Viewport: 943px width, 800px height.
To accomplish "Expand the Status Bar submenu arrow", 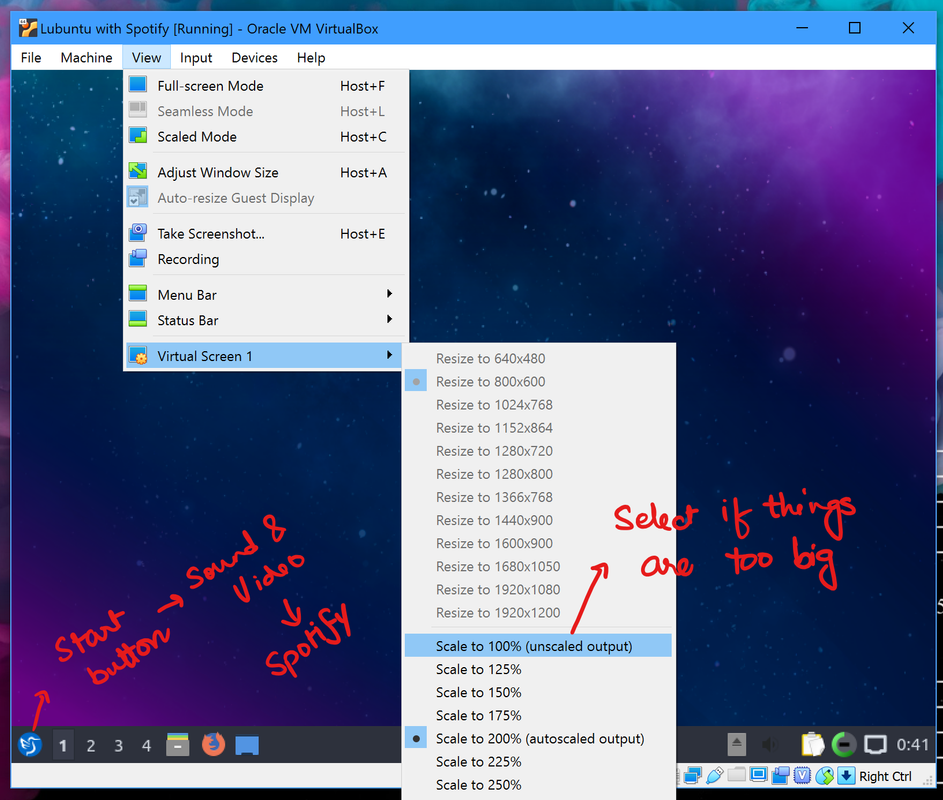I will [x=390, y=319].
